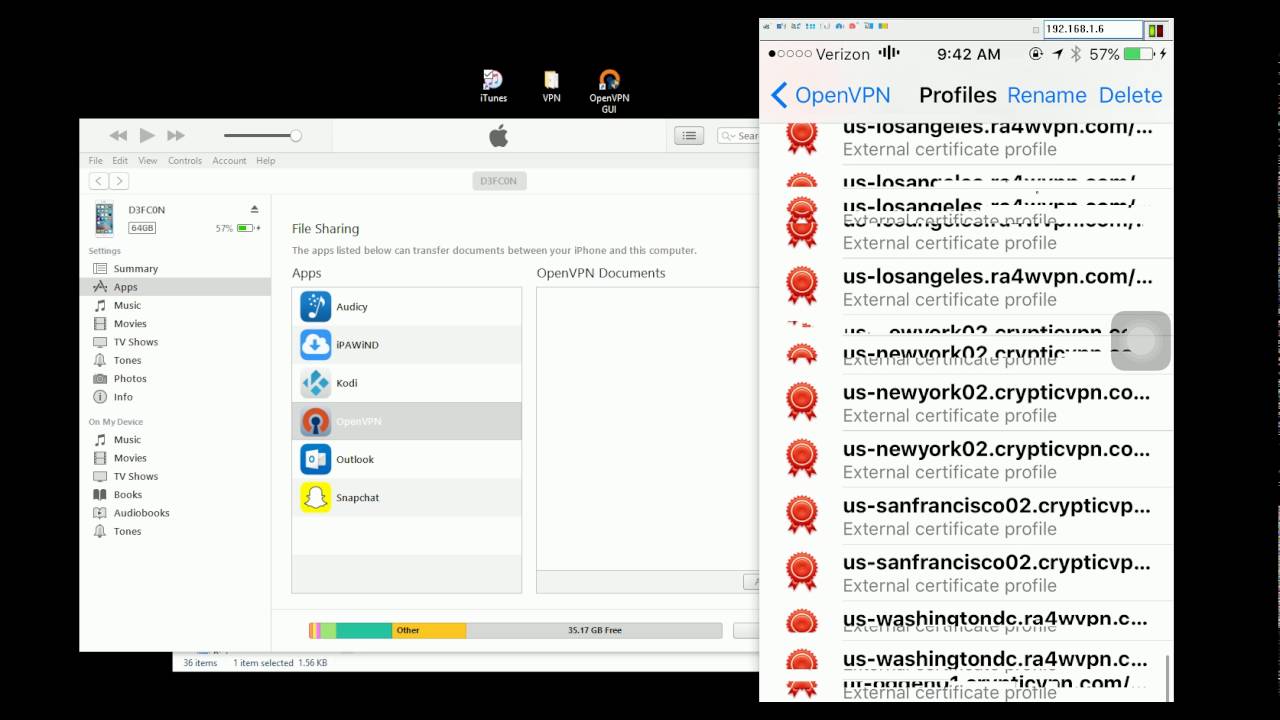The image size is (1280, 720).
Task: Click the 35.17 GB Free storage segment
Action: tap(594, 630)
